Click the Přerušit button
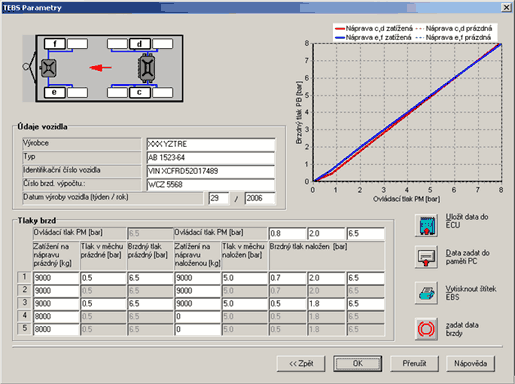Image resolution: width=515 pixels, height=384 pixels. [414, 363]
